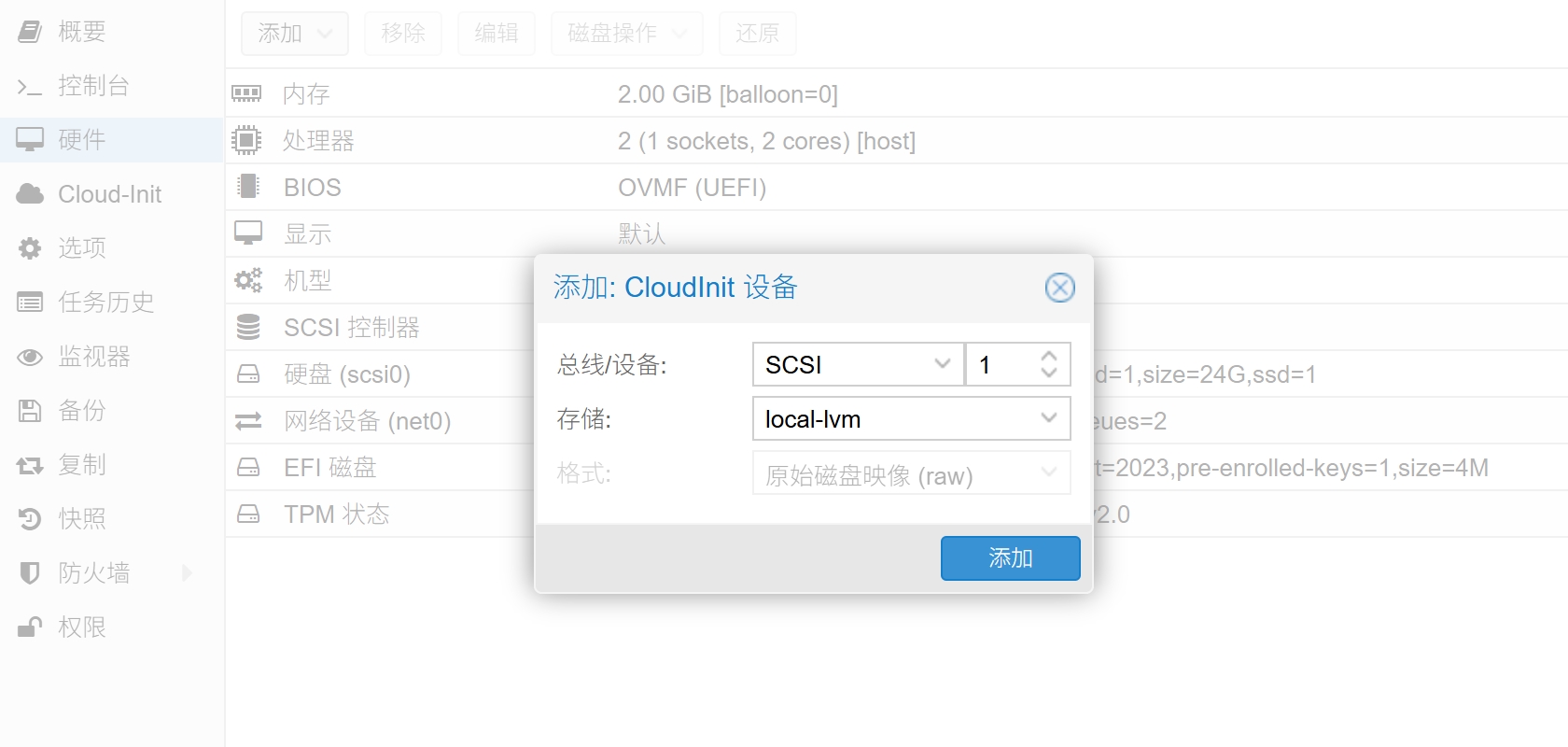Expand the 防火墙 submenu arrow
Screen dimensions: 1568x747
tap(187, 573)
